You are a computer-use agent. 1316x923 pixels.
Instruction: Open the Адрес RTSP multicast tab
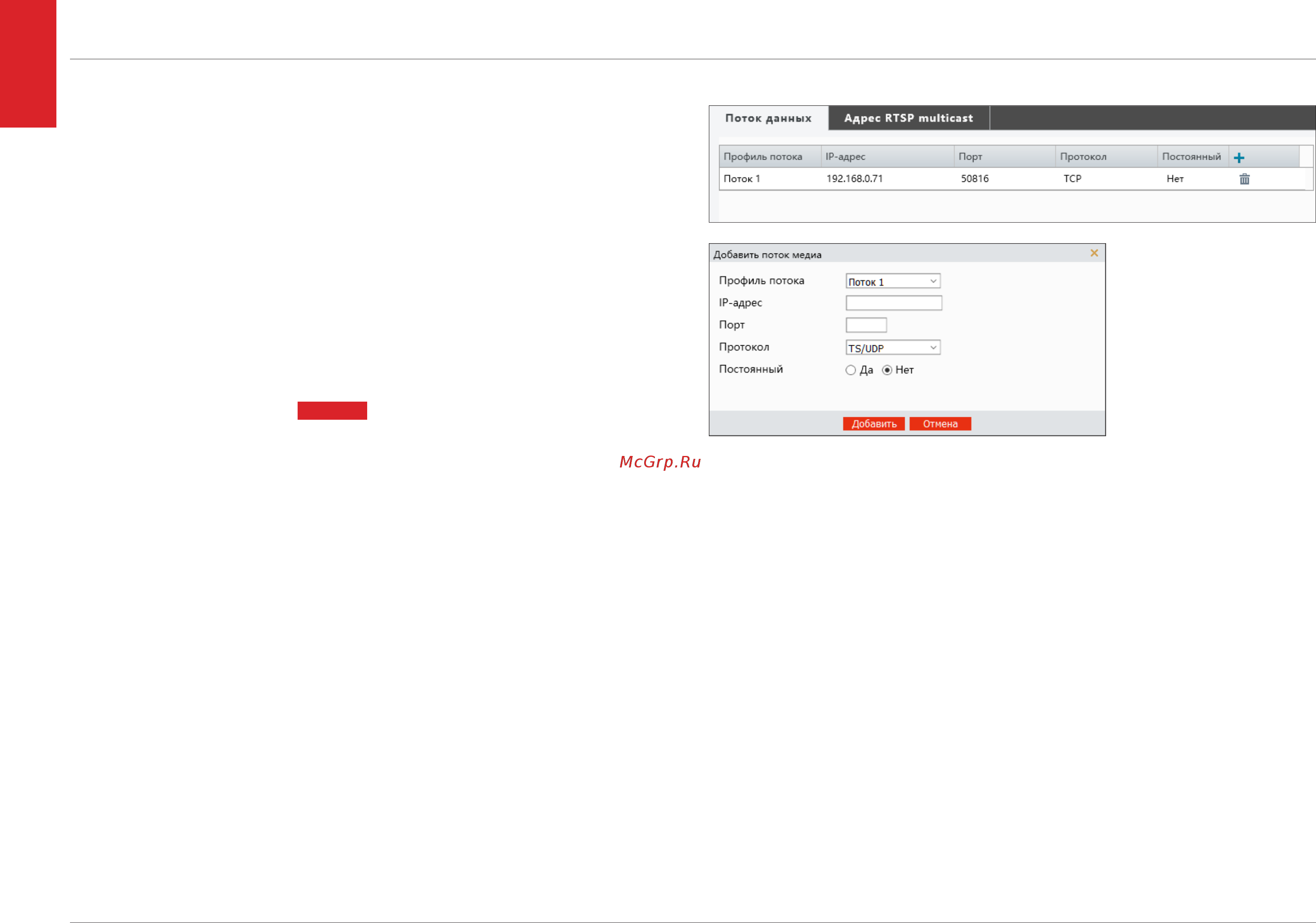[x=908, y=118]
